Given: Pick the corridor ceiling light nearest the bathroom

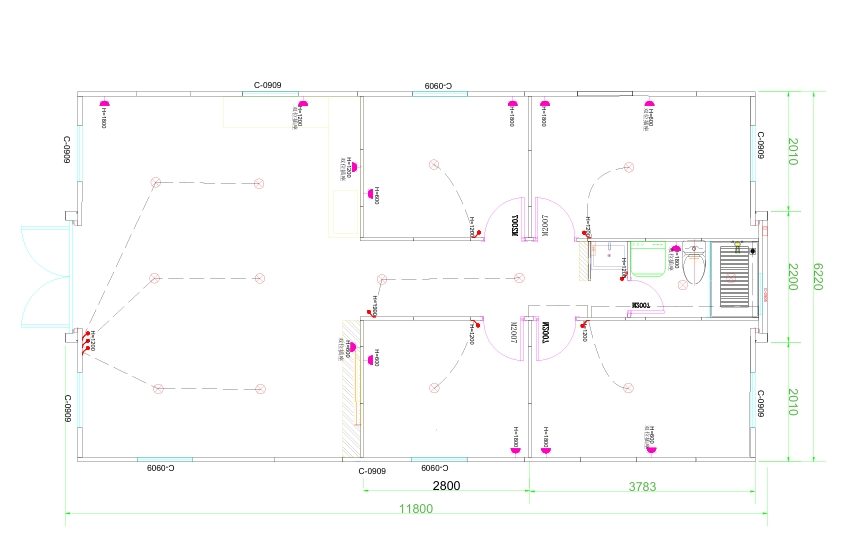Looking at the screenshot, I should point(519,278).
